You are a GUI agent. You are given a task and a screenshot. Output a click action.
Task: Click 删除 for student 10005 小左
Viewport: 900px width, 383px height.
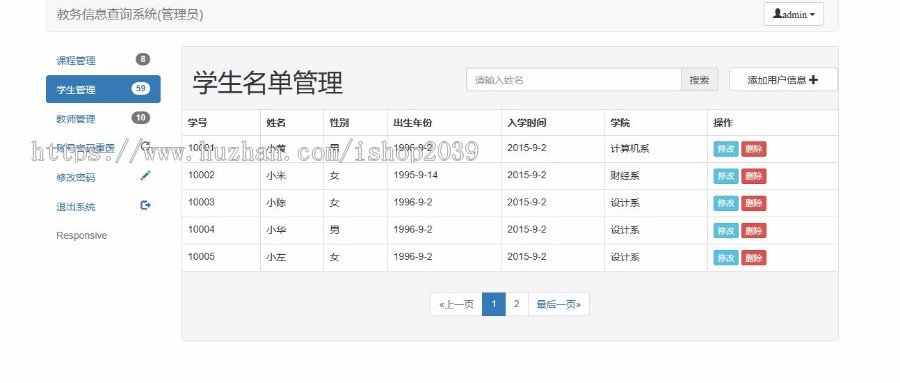(754, 258)
